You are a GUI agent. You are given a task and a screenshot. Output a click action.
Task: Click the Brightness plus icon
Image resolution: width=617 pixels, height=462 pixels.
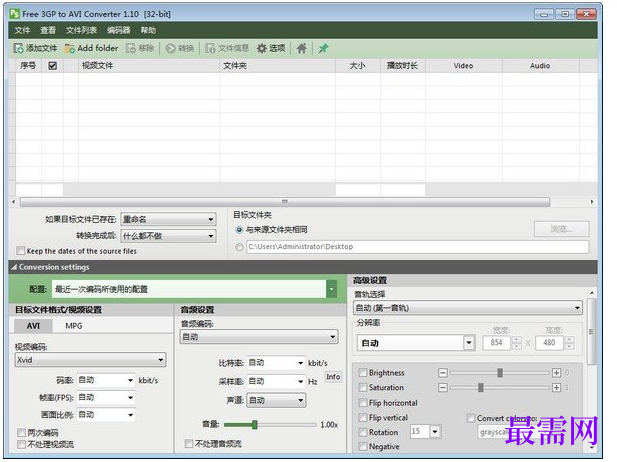(556, 373)
